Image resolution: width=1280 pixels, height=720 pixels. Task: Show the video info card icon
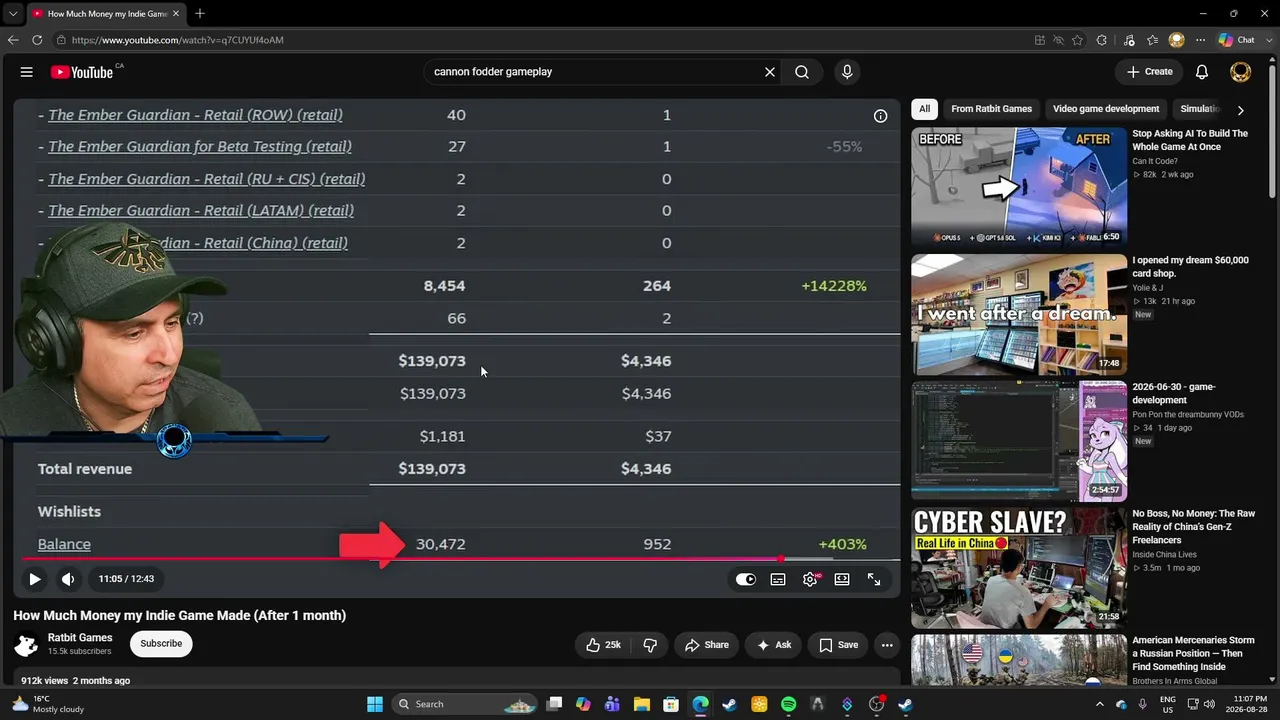click(x=880, y=116)
